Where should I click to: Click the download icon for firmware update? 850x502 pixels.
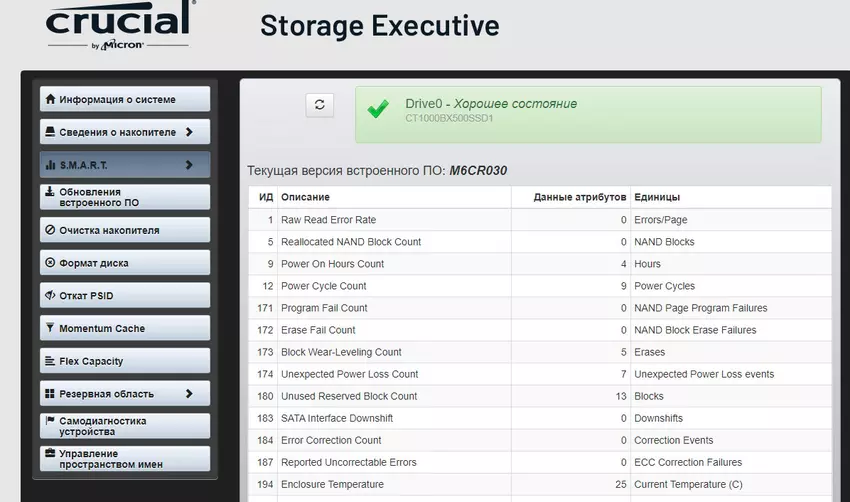click(x=50, y=191)
